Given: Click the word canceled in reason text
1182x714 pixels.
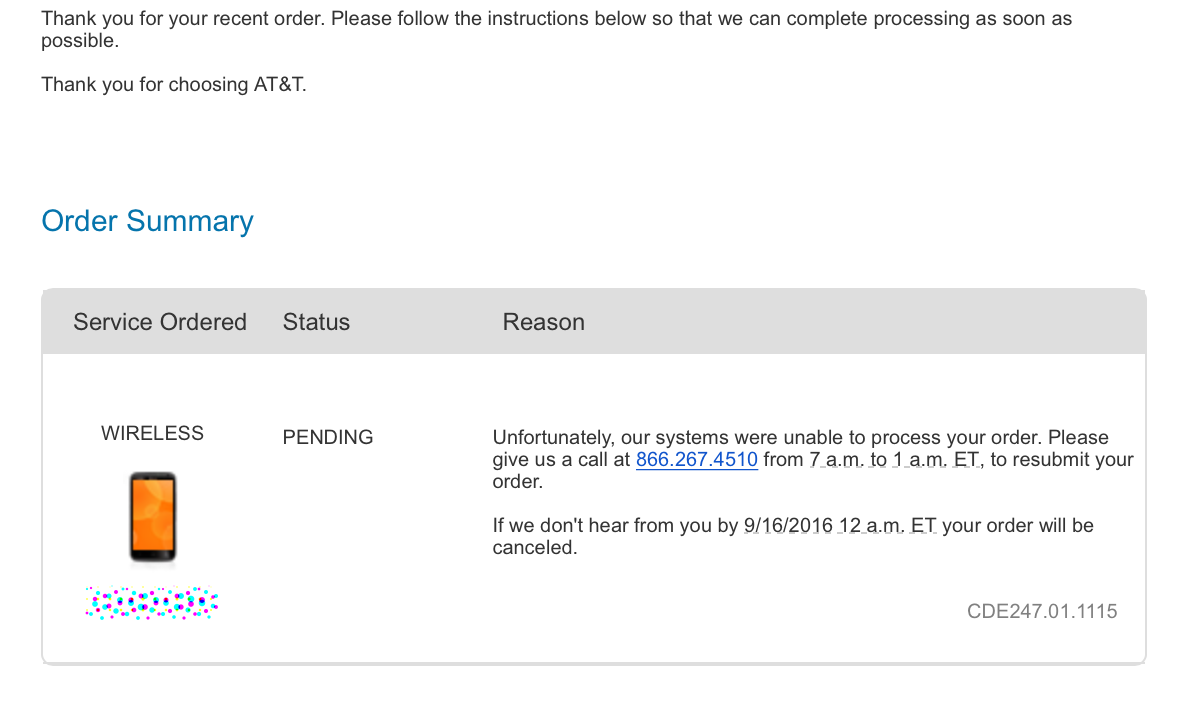Looking at the screenshot, I should click(532, 547).
